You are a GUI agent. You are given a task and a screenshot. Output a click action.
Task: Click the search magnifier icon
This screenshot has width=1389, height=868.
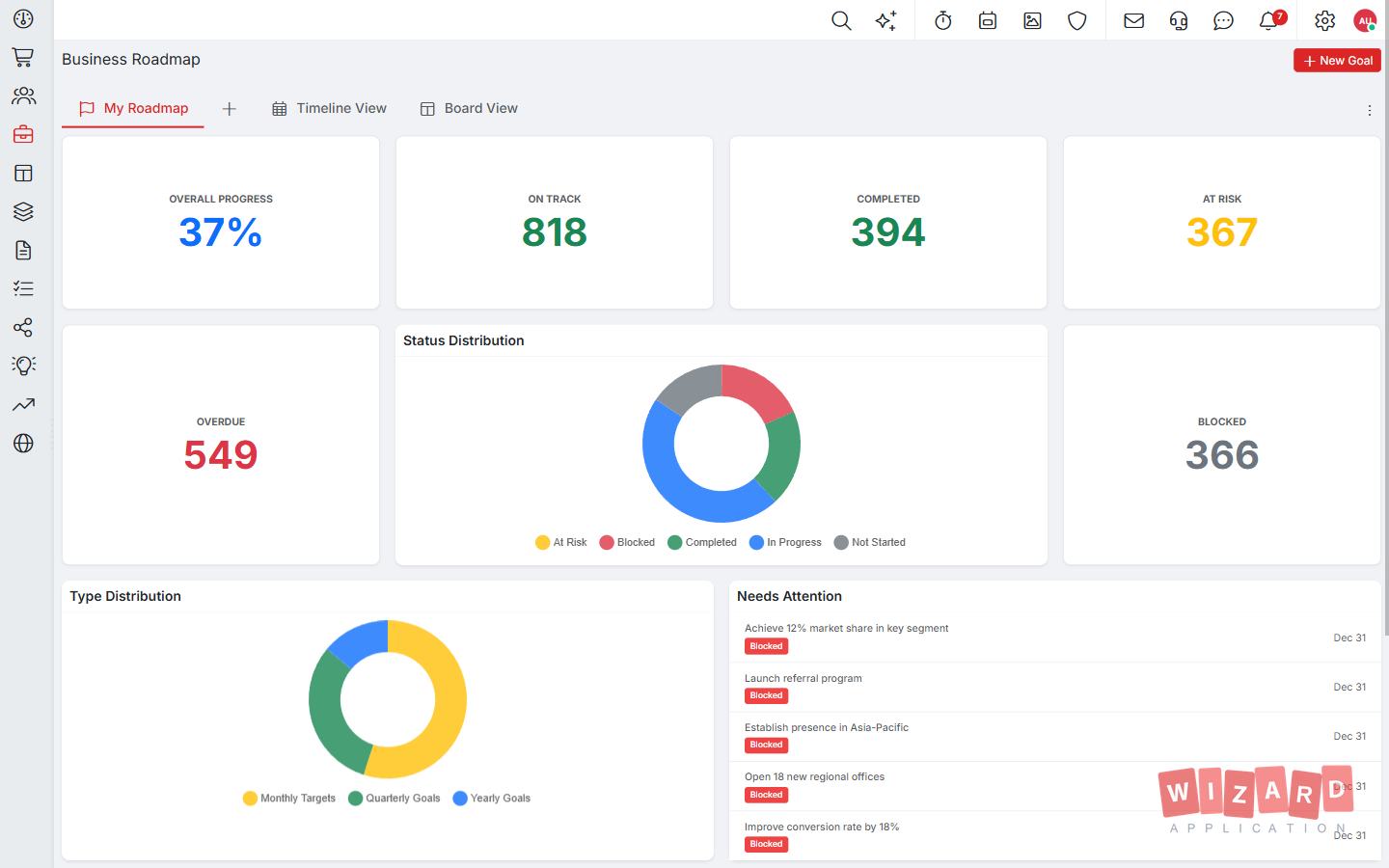tap(841, 20)
